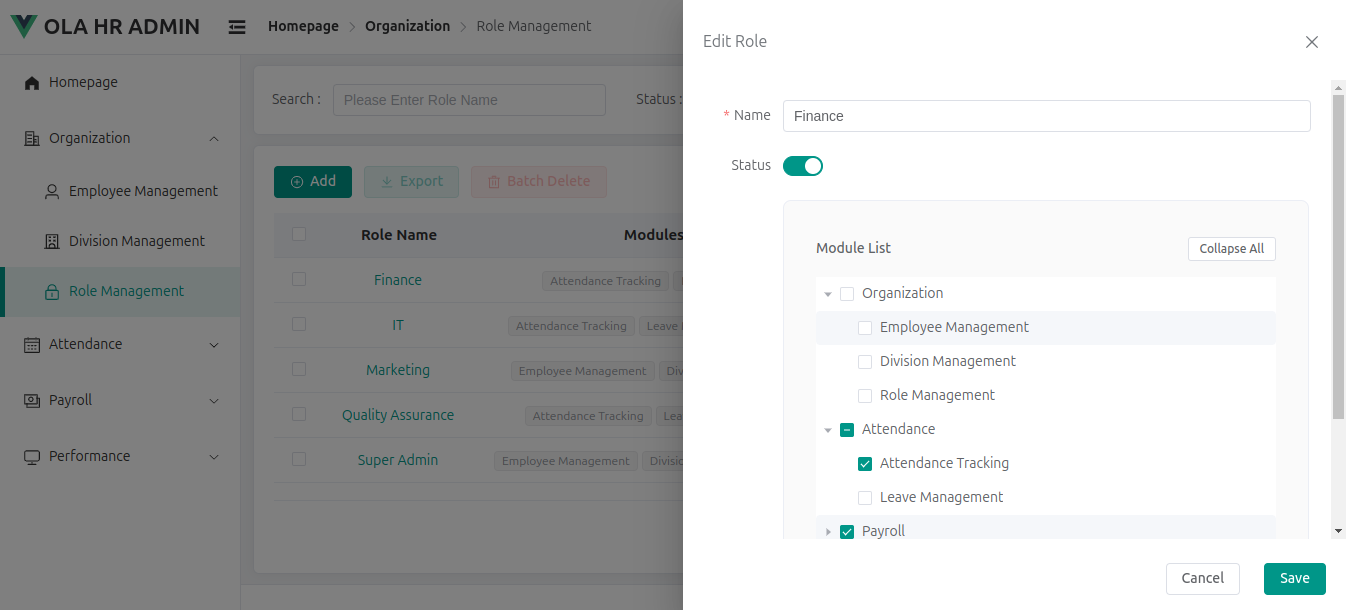Click the Add role button
The image size is (1357, 610).
point(313,182)
